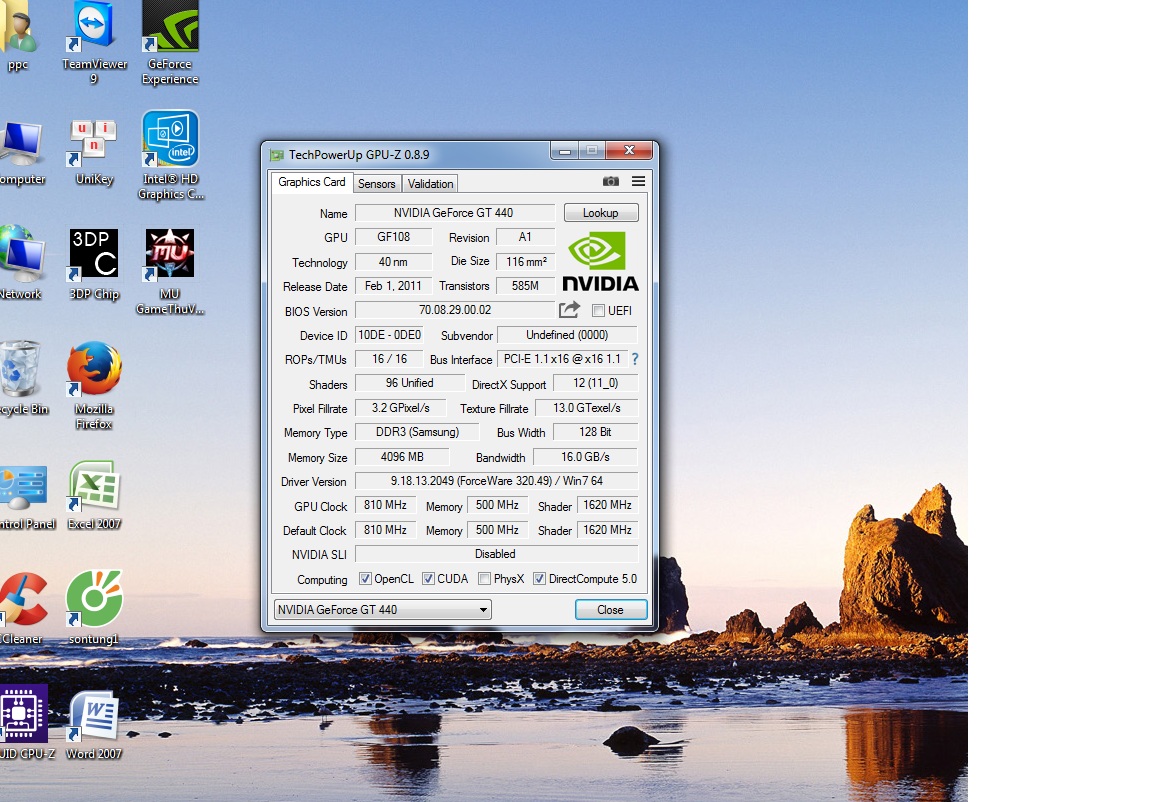Open UniKey desktop shortcut
The image size is (1152, 802).
(x=94, y=153)
